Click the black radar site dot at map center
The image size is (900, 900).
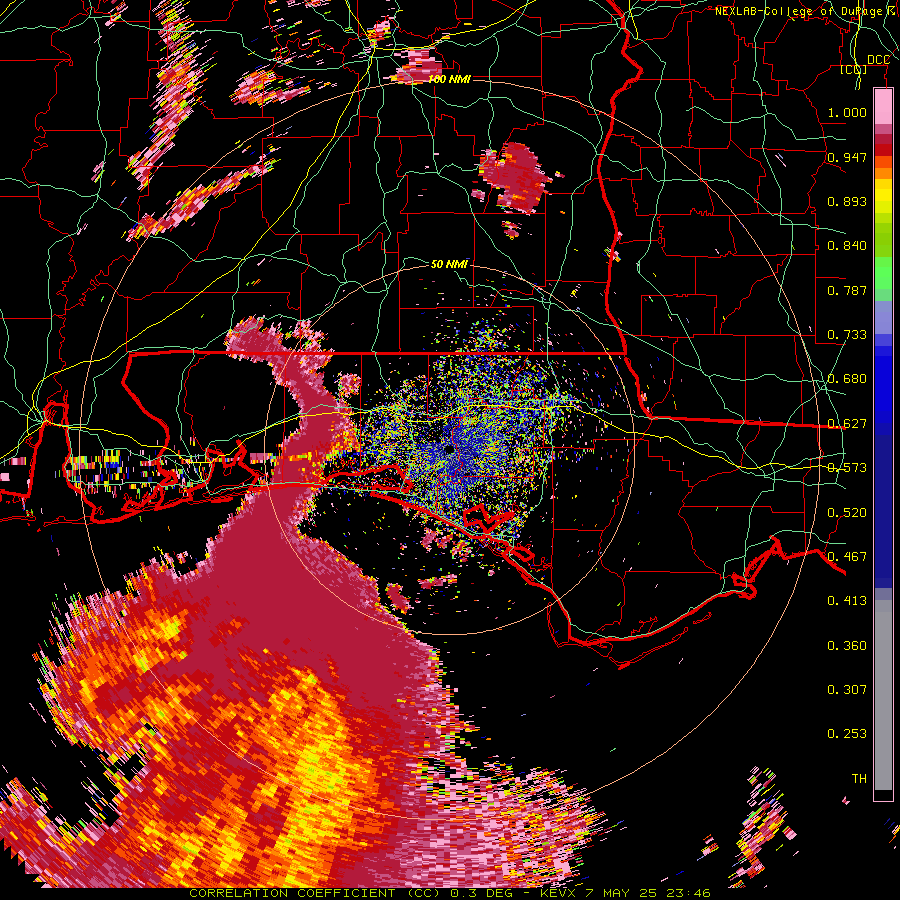449,449
